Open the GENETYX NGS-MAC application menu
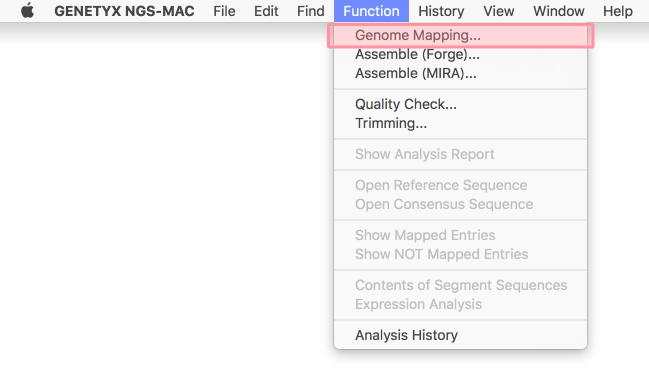This screenshot has width=649, height=369. click(x=124, y=11)
